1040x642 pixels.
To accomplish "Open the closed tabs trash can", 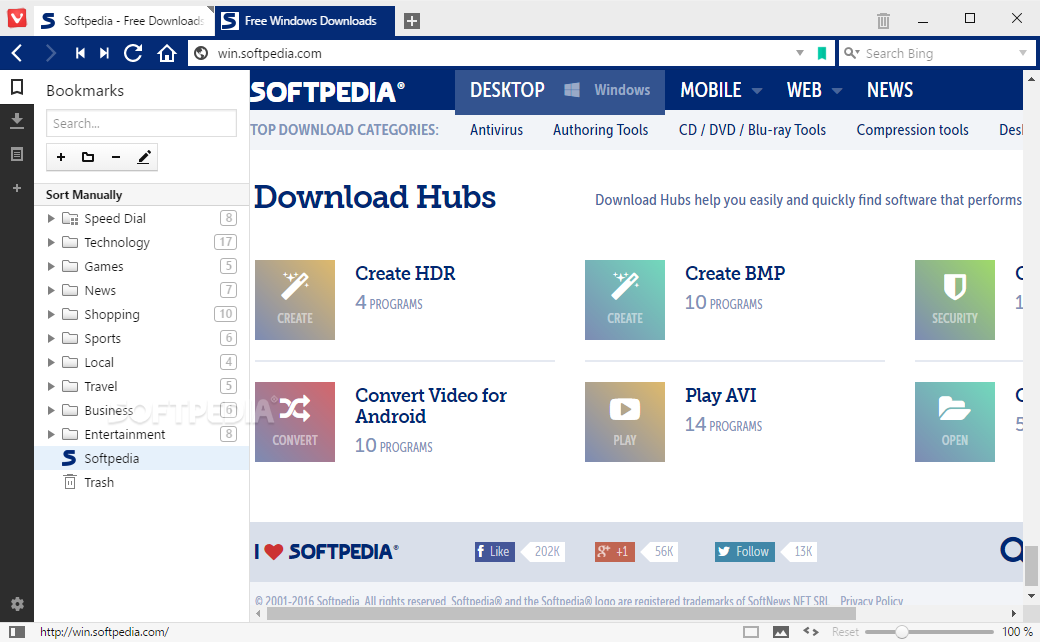I will [883, 21].
